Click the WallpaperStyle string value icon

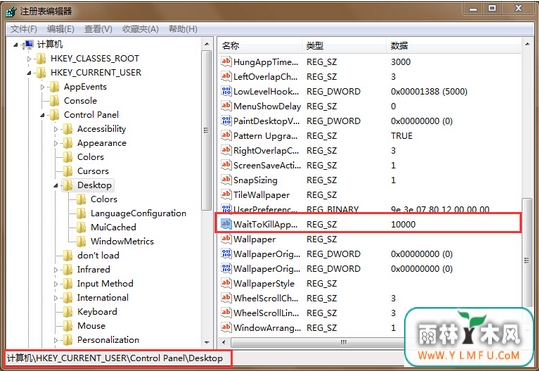click(x=226, y=283)
